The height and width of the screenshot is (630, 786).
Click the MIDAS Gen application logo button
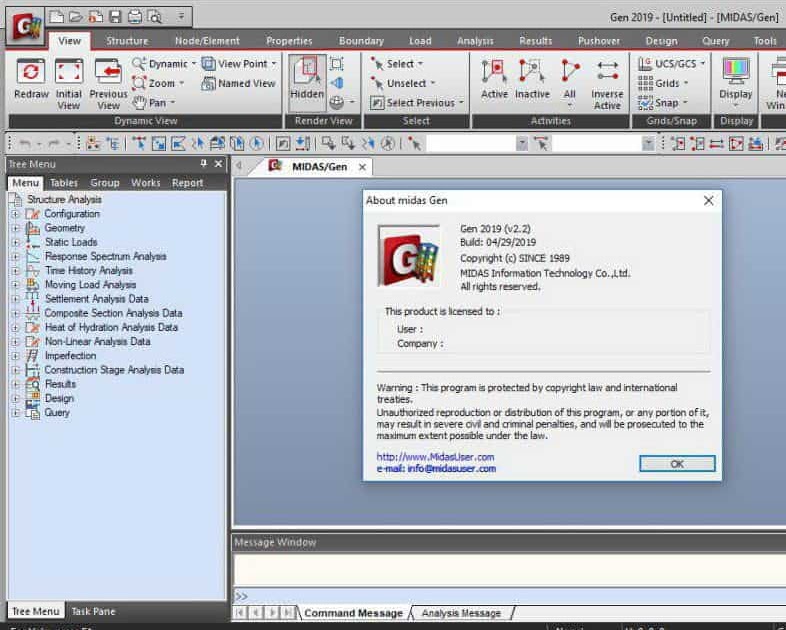click(26, 26)
